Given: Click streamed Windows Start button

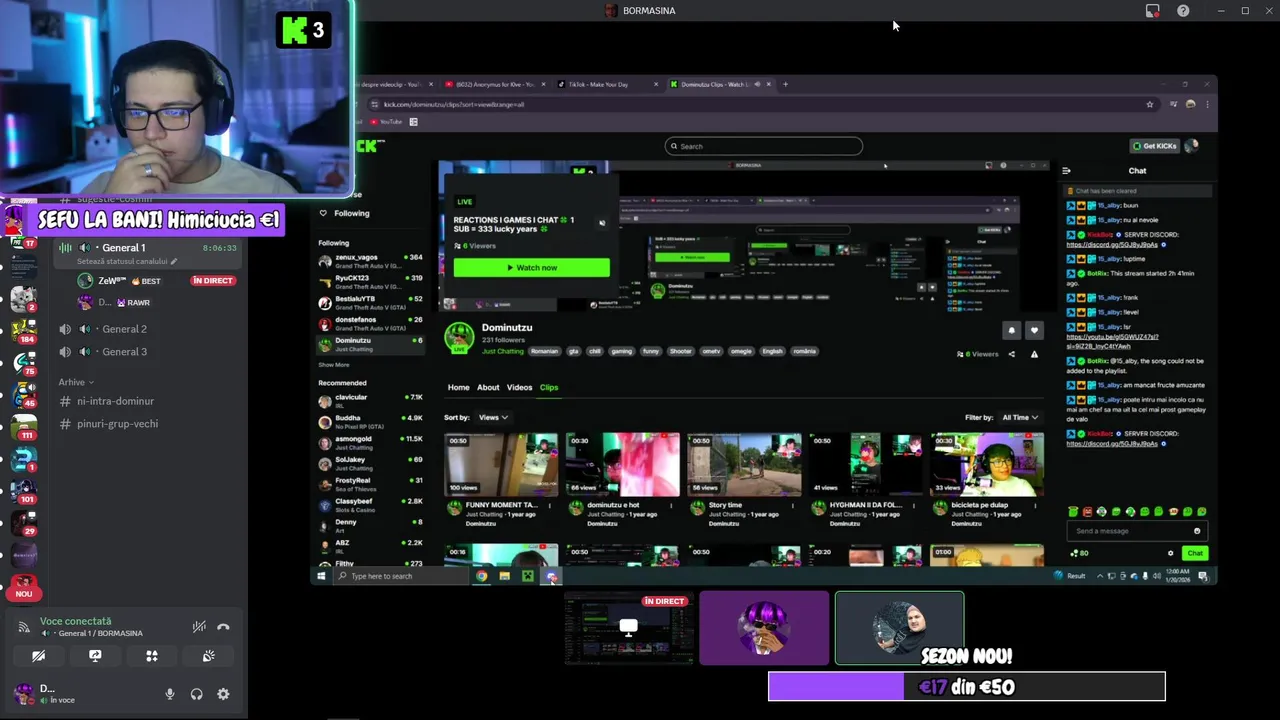Looking at the screenshot, I should tap(322, 576).
